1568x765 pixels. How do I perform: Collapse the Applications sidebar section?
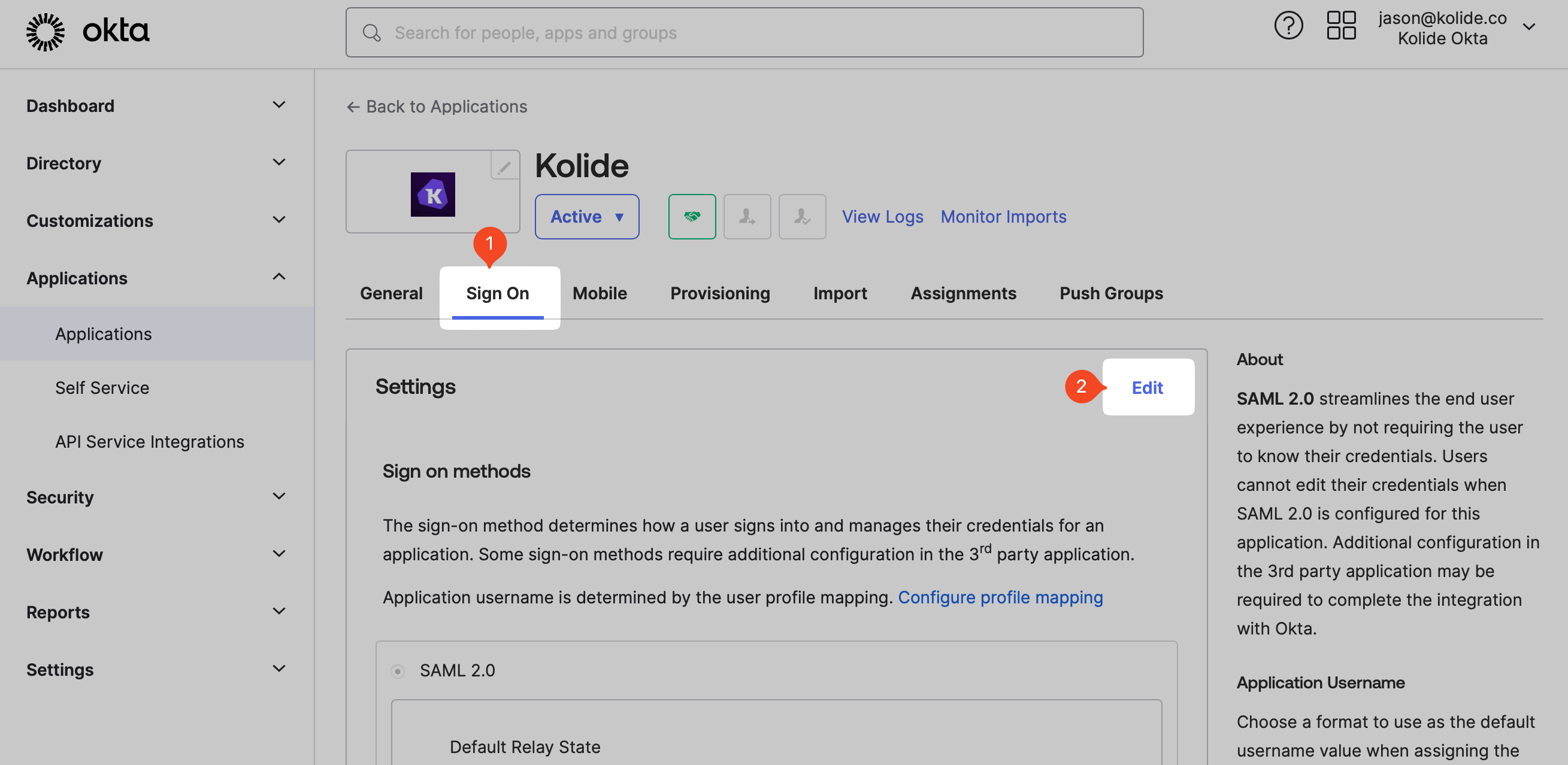tap(156, 278)
